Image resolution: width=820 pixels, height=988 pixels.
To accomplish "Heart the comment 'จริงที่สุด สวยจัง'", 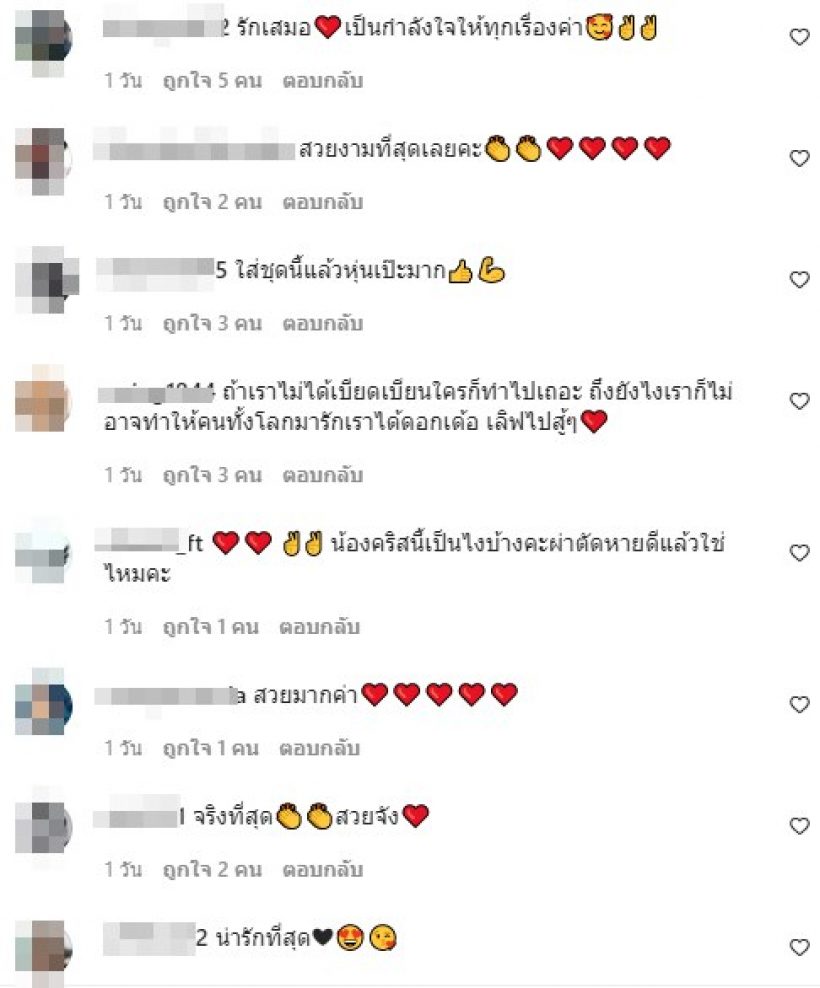I will click(799, 825).
